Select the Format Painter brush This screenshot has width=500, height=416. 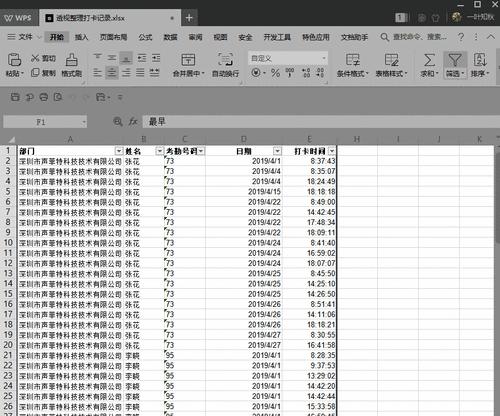(x=72, y=60)
